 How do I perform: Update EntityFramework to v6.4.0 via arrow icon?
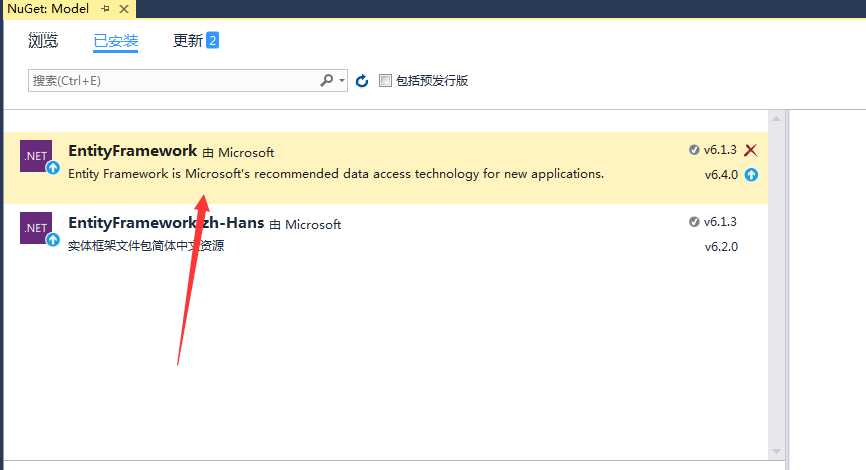point(751,175)
